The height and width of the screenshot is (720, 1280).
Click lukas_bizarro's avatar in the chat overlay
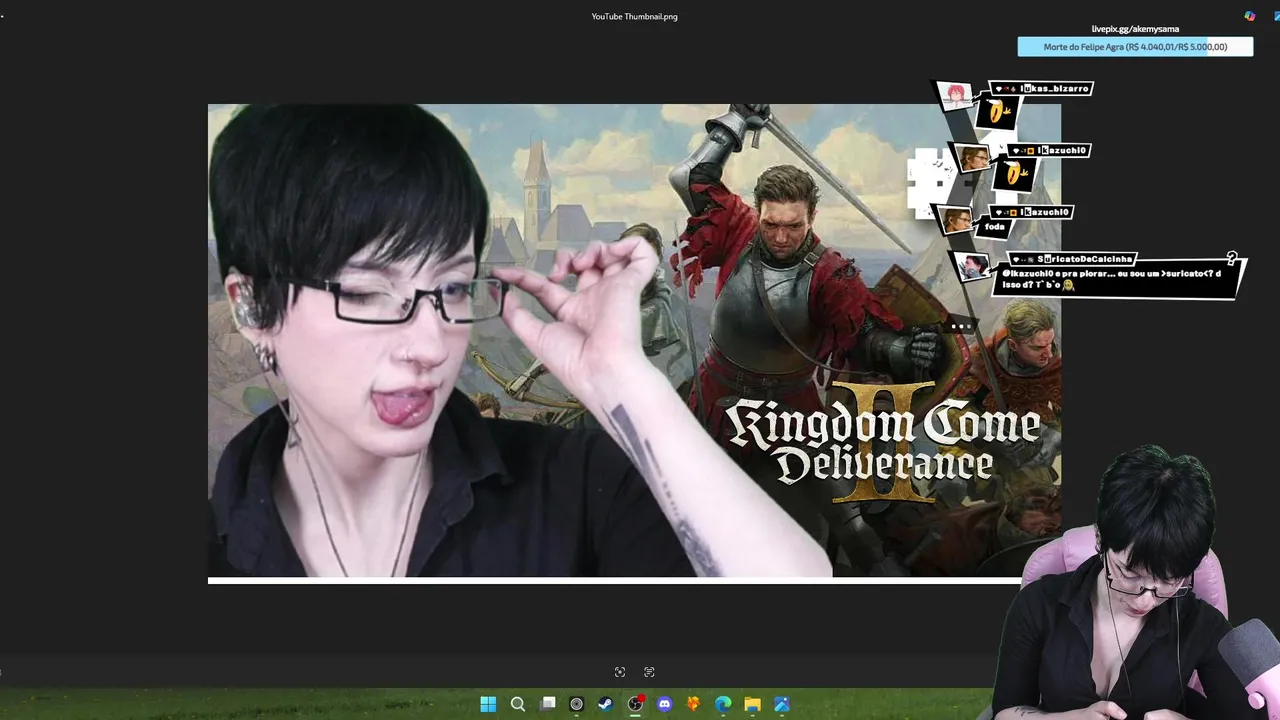(x=957, y=97)
